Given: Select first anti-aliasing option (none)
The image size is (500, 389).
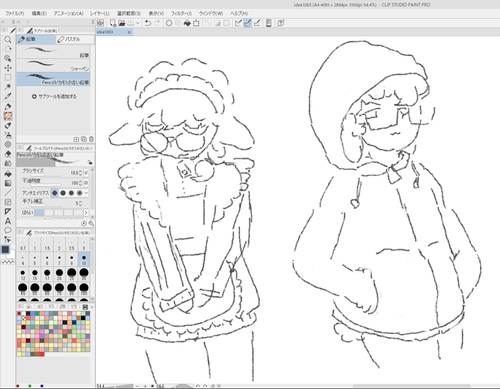Looking at the screenshot, I should tap(55, 193).
